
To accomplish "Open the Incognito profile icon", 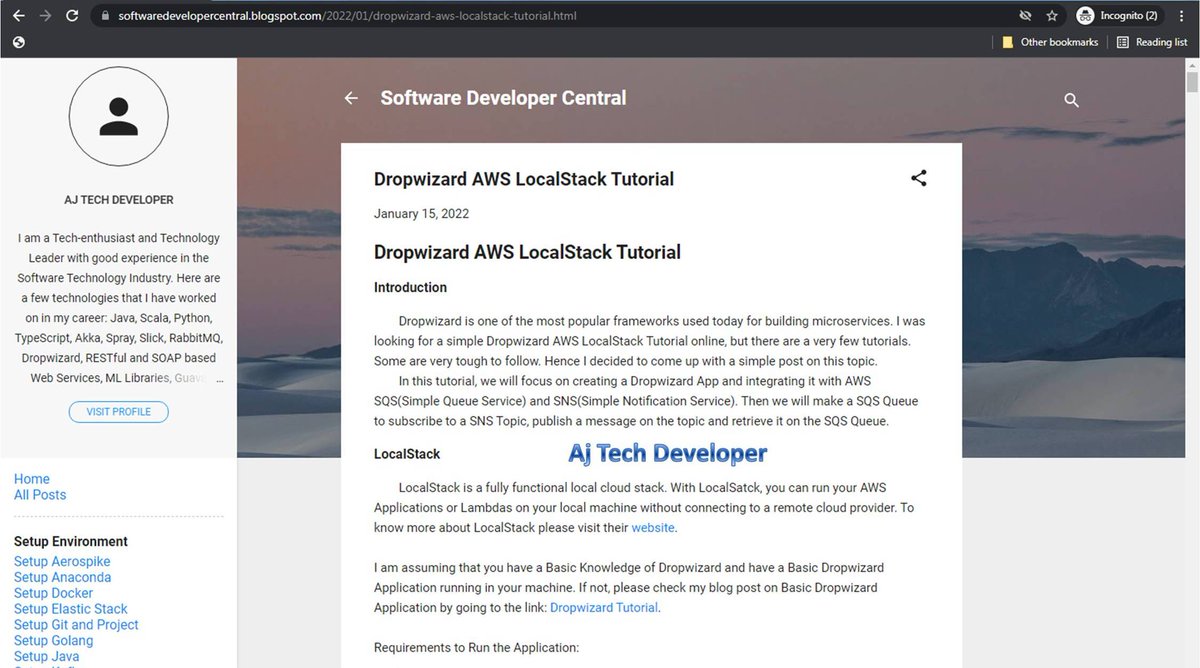I will [x=1086, y=16].
